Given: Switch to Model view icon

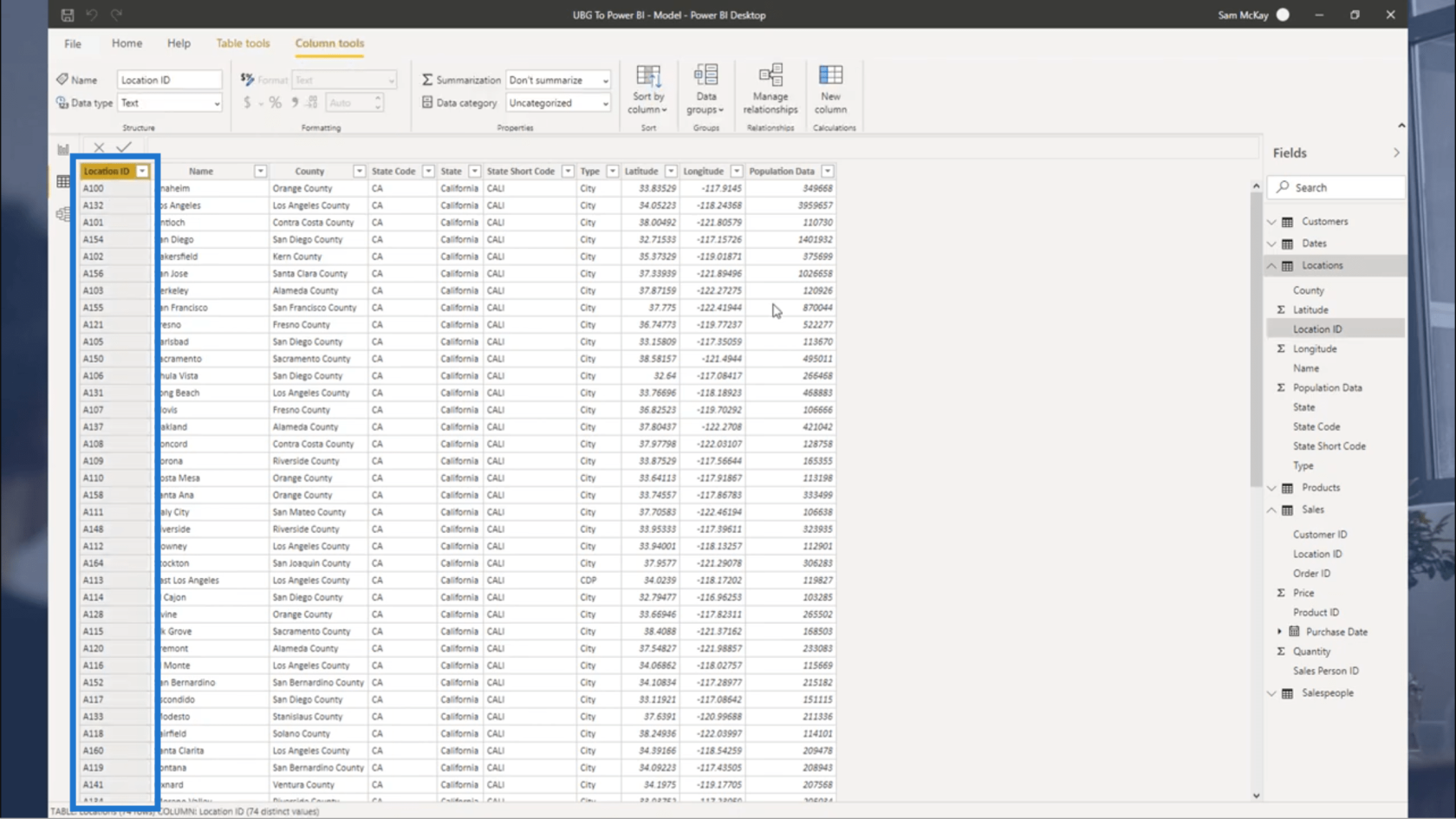Looking at the screenshot, I should tap(63, 214).
